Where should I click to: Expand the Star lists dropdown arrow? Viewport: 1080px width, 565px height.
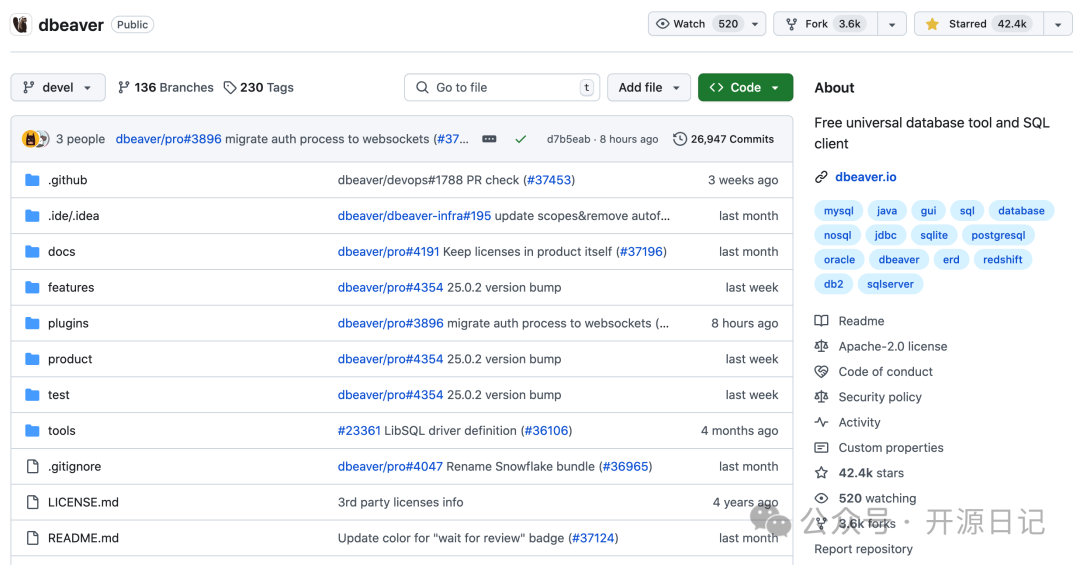point(1058,24)
